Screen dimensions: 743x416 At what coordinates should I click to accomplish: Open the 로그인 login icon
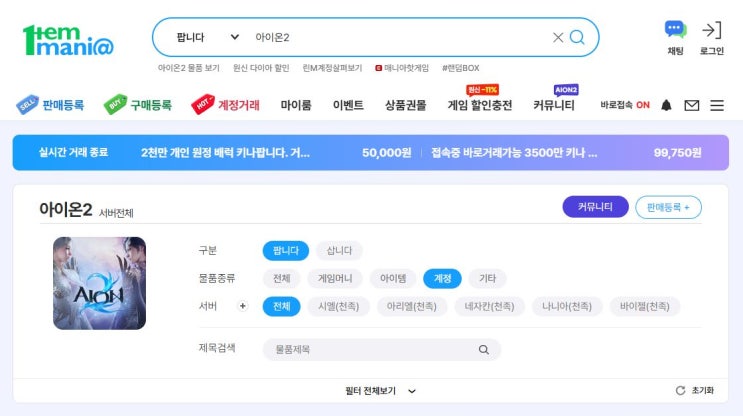(712, 38)
